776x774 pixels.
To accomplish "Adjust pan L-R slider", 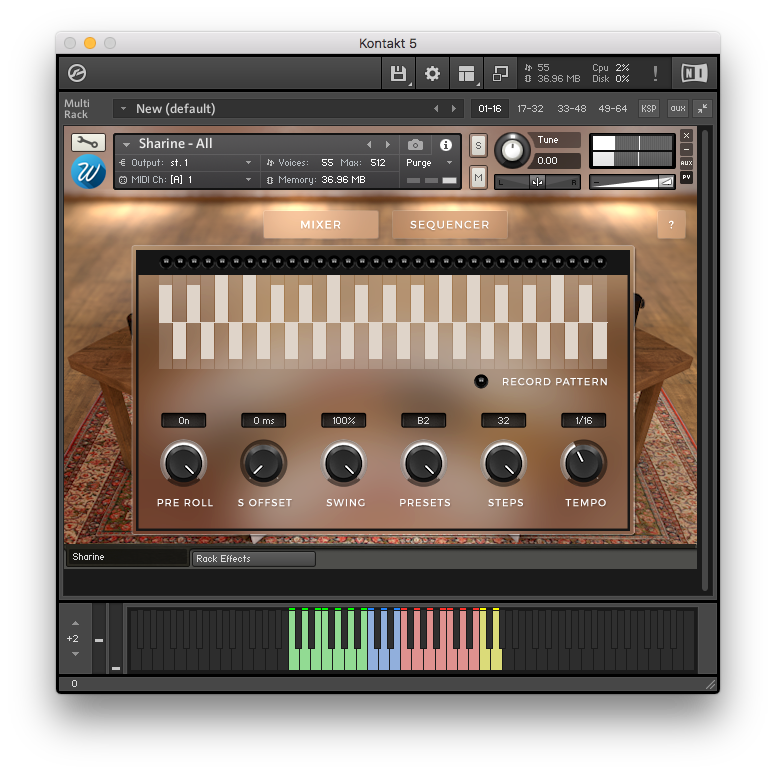I will pos(537,182).
